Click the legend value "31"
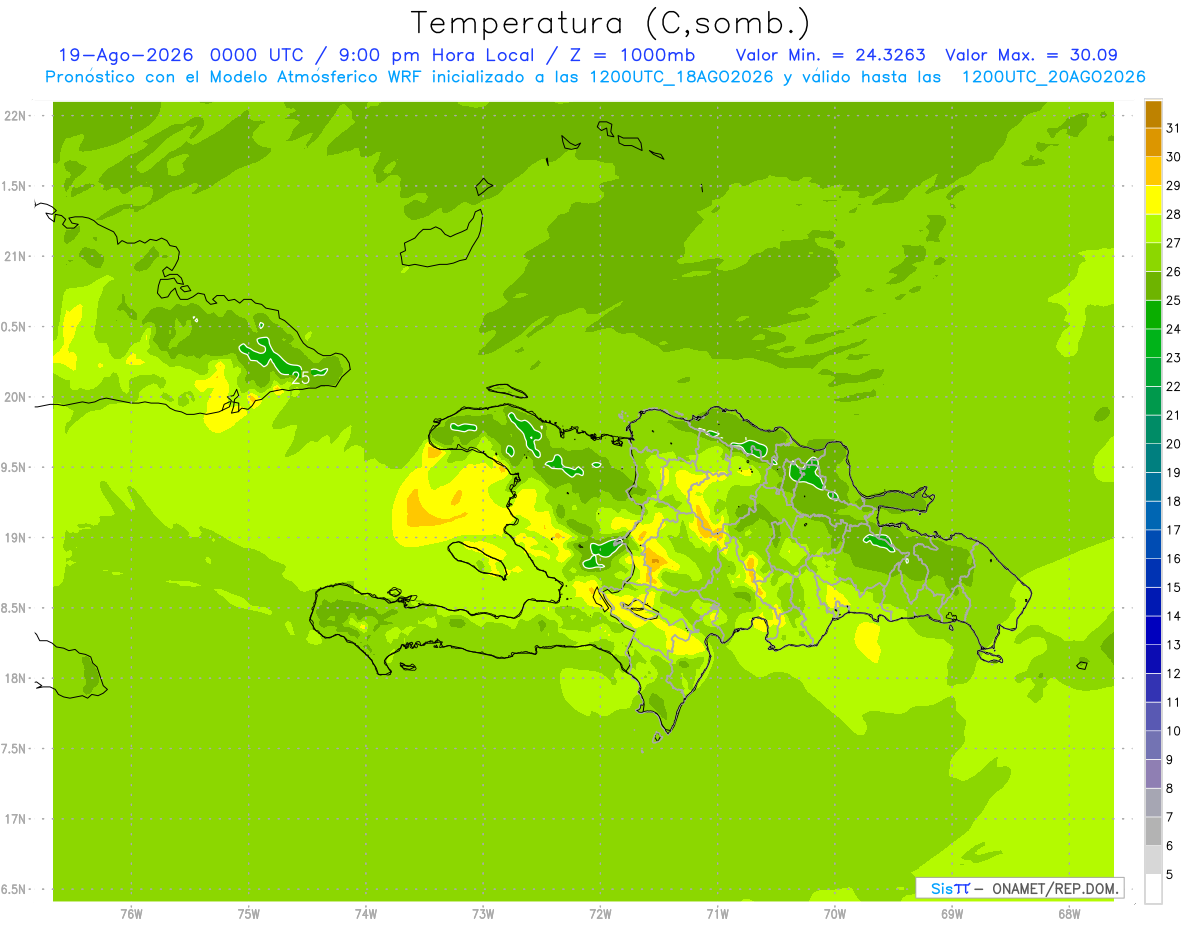The image size is (1200, 927). coord(1174,128)
